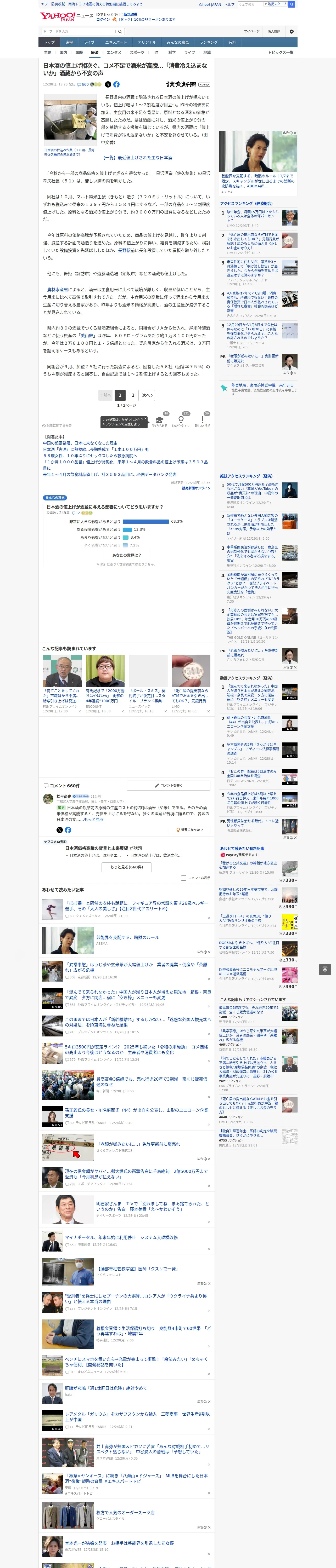Click the 8.4% poll result bar
336x1568 pixels.
click(x=126, y=538)
